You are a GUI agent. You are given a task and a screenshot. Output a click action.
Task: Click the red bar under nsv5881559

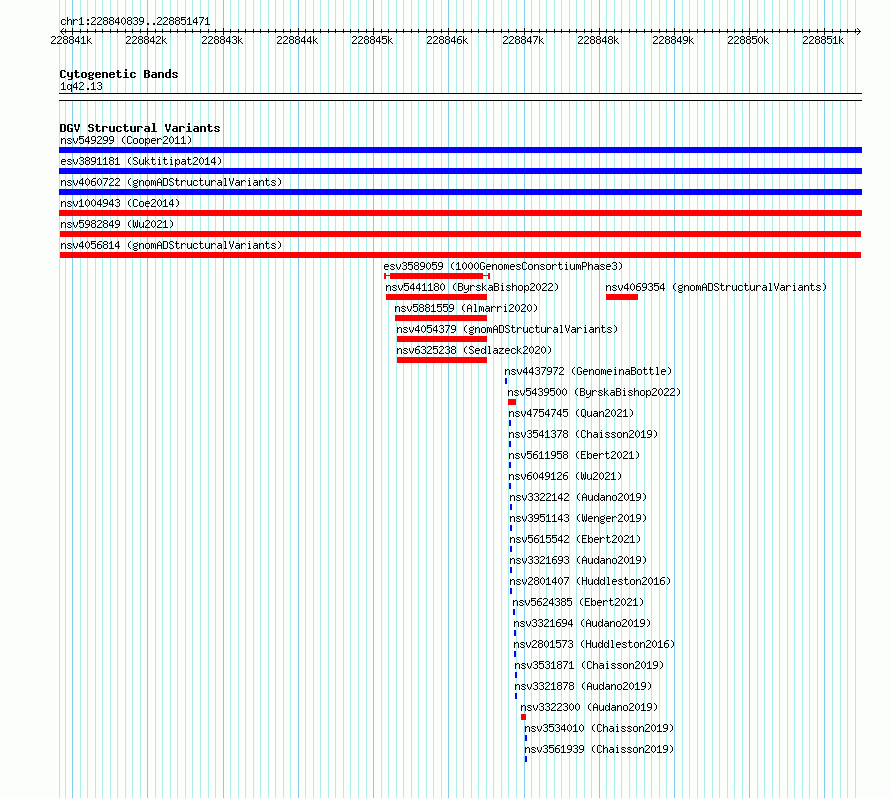[441, 318]
